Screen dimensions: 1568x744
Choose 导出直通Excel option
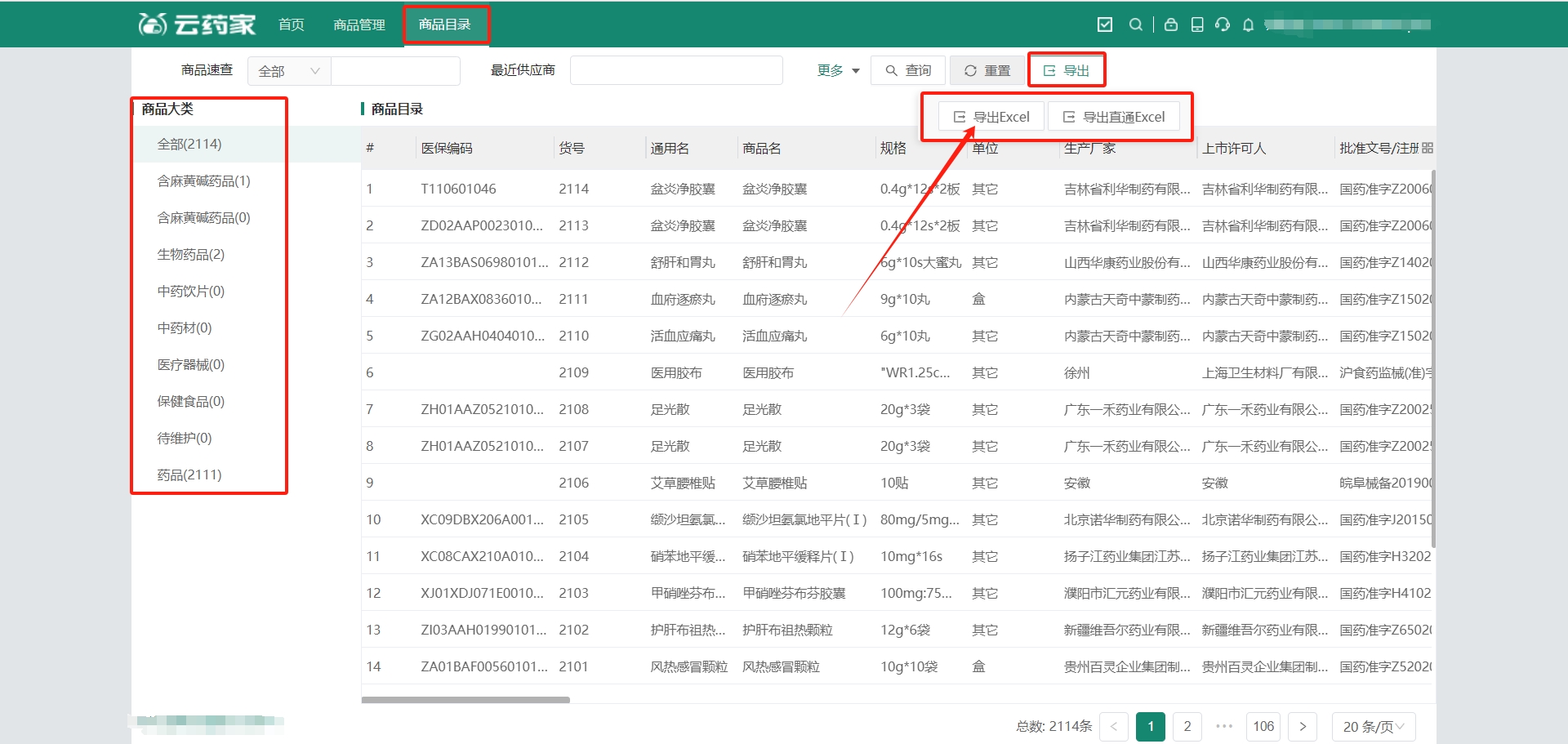click(x=1114, y=117)
